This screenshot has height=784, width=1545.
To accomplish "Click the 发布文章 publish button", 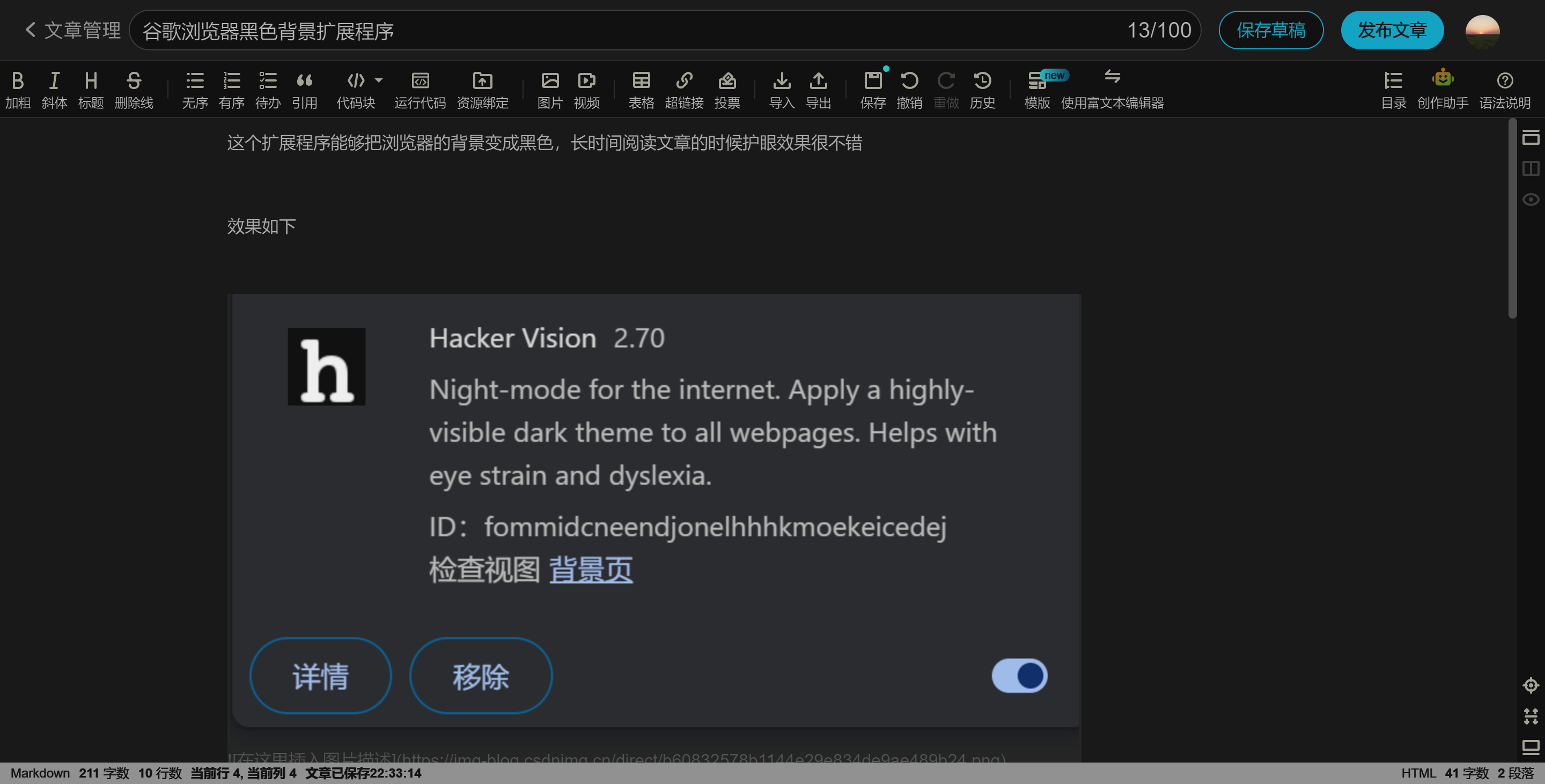I will click(1392, 30).
